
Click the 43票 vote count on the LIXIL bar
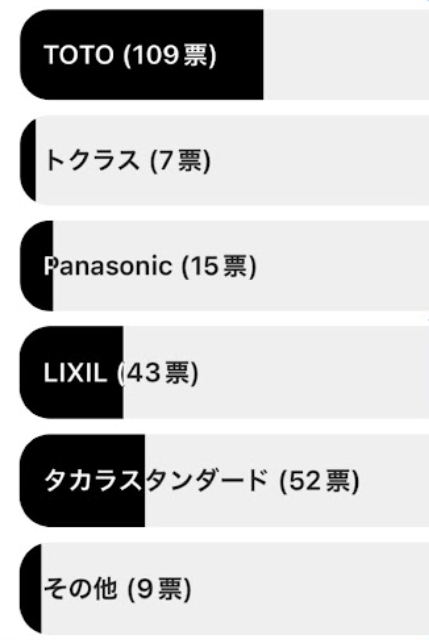(x=158, y=373)
